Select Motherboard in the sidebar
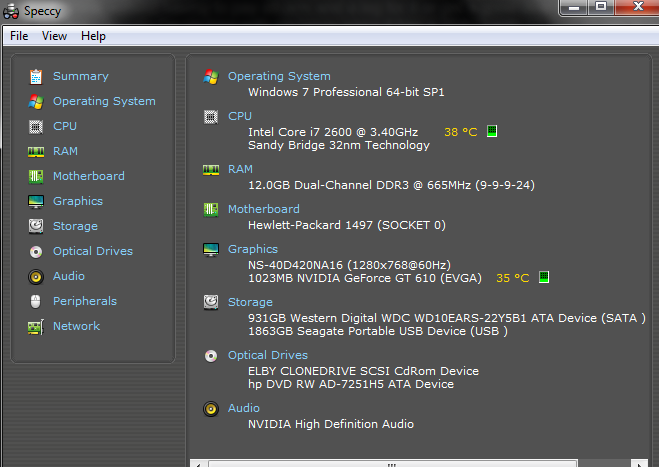 click(89, 177)
